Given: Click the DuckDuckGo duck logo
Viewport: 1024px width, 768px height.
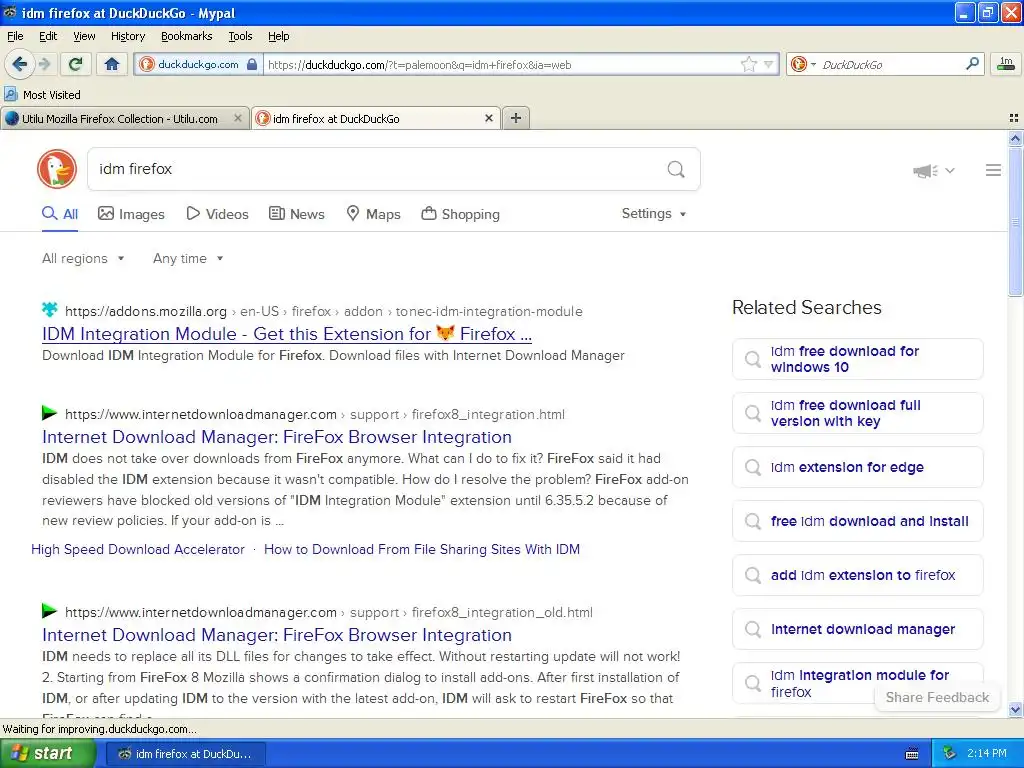Looking at the screenshot, I should coord(57,169).
